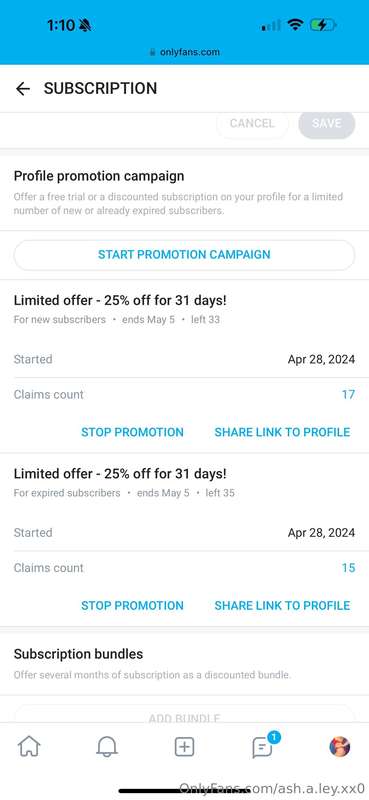Open the profile avatar thumbnail

[x=339, y=747]
